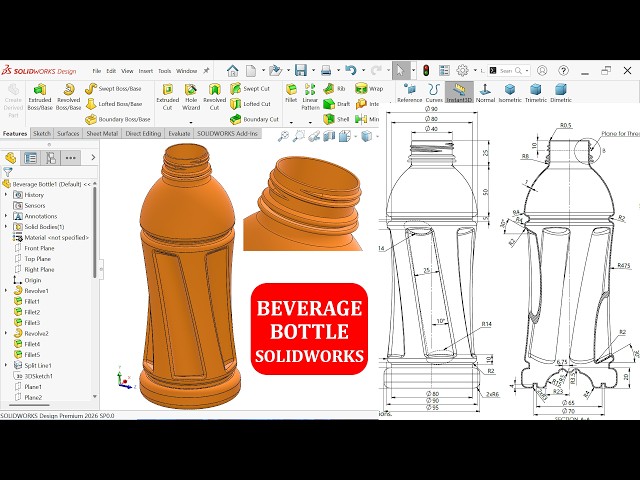Expand the Revolve2 feature
The width and height of the screenshot is (640, 480).
pos(6,333)
